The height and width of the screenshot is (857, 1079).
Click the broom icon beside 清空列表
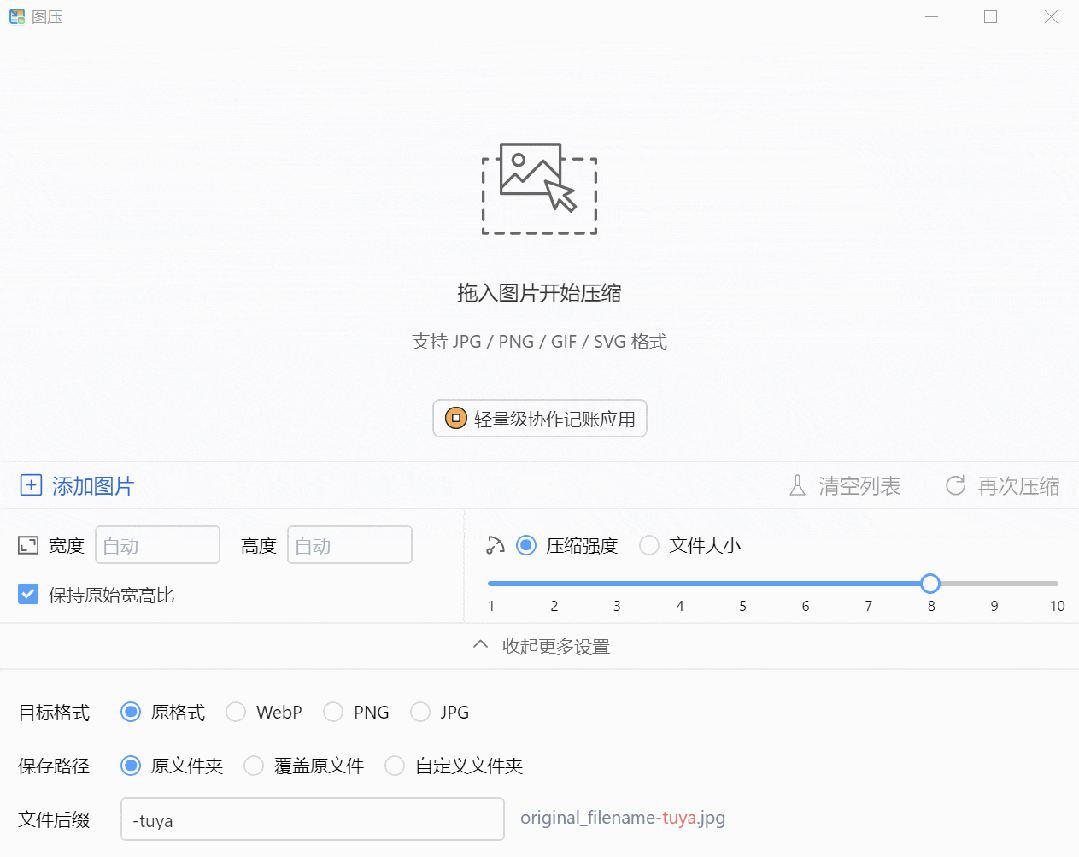797,486
